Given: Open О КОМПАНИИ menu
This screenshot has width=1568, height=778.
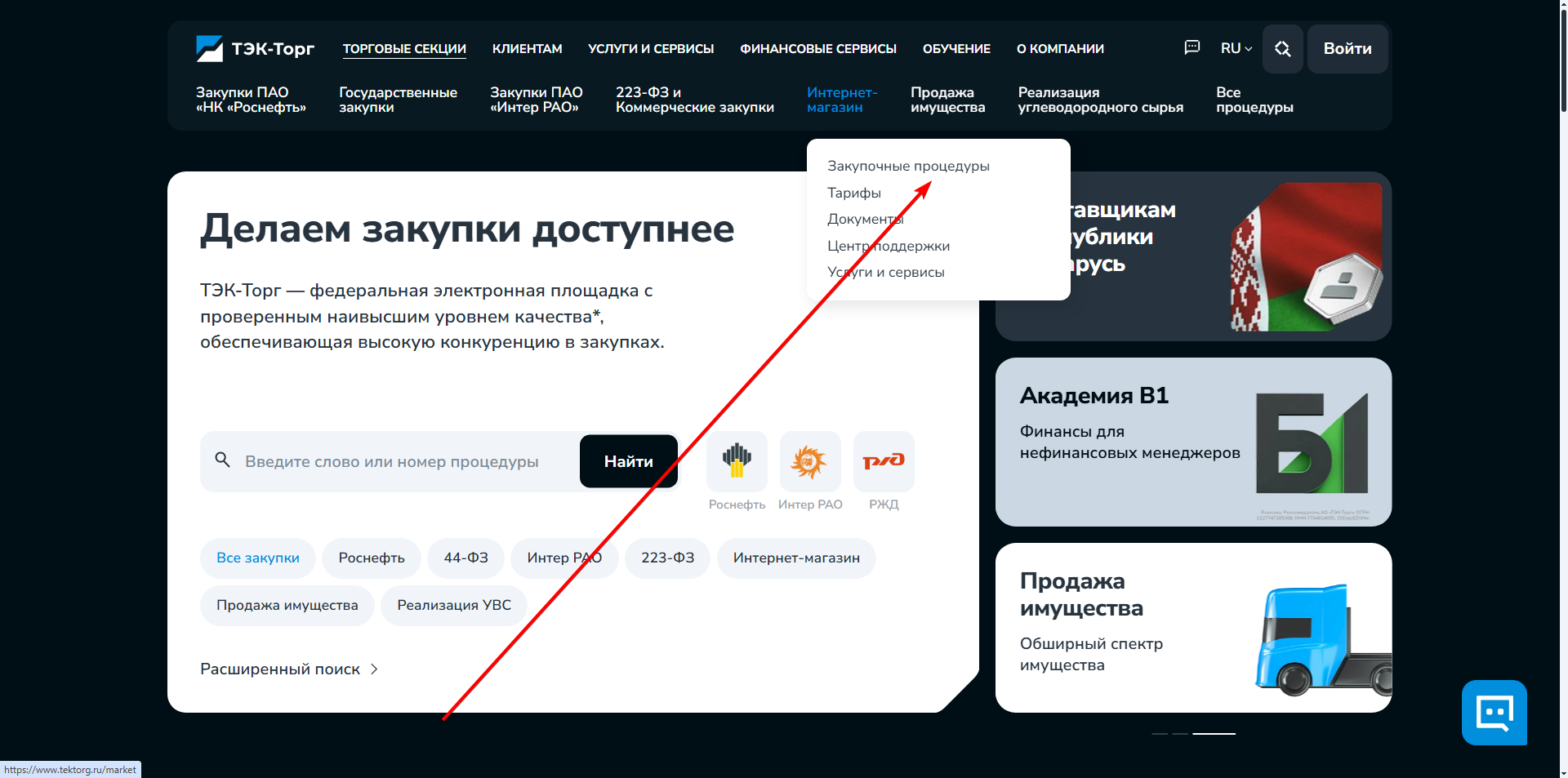Looking at the screenshot, I should pos(1060,49).
